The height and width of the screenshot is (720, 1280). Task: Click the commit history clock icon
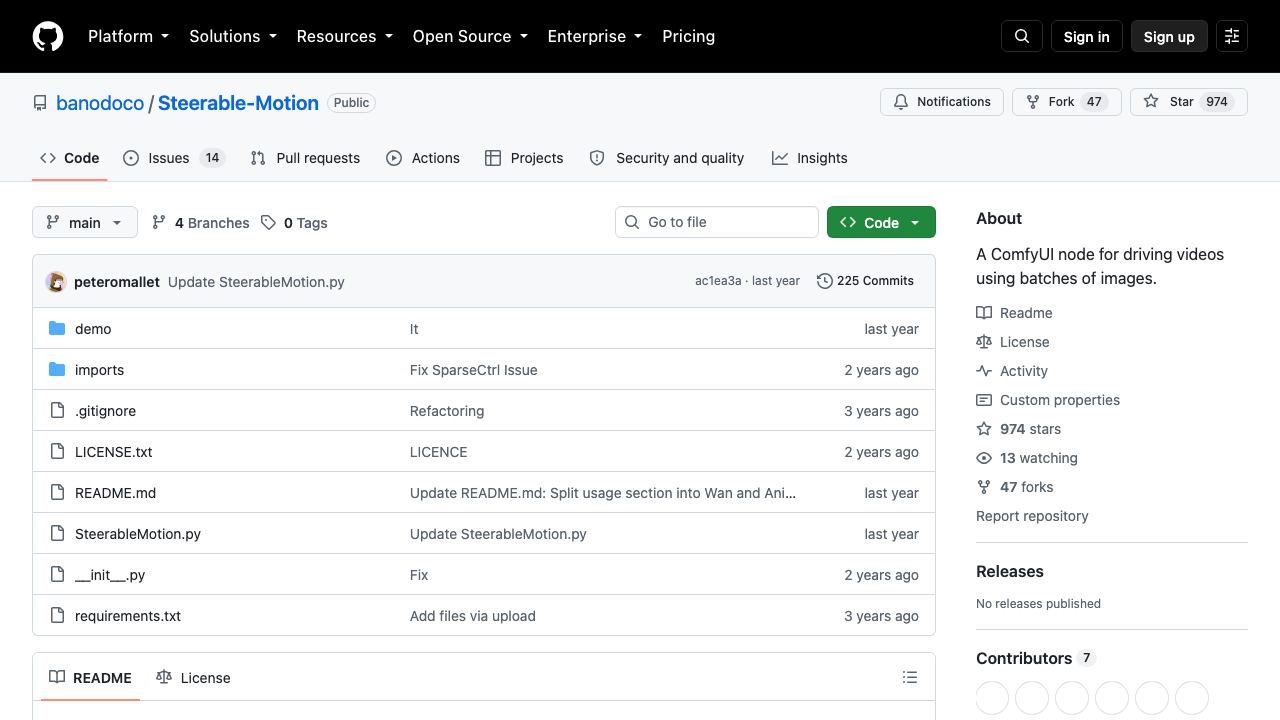click(825, 281)
